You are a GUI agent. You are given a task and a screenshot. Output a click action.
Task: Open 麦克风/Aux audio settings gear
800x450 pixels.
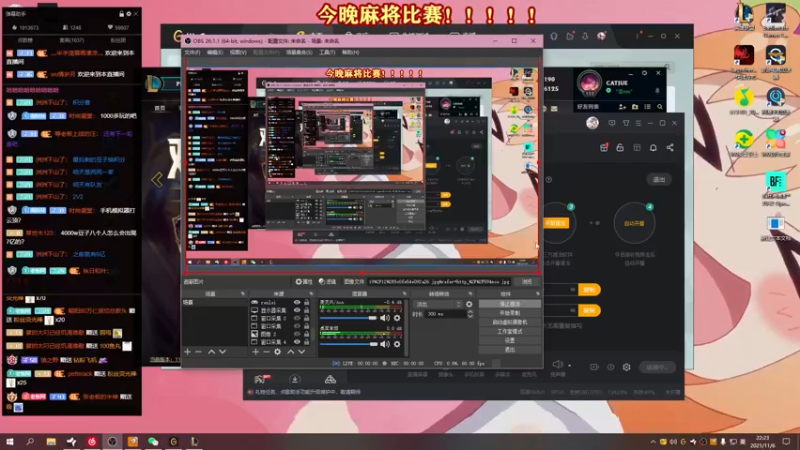[397, 318]
